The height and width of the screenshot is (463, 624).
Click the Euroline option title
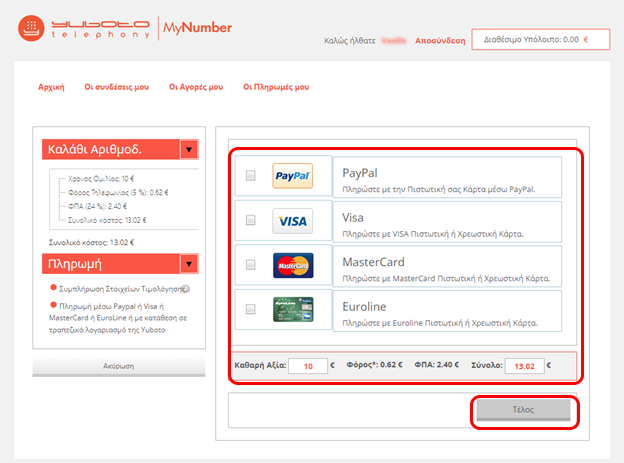click(x=364, y=307)
